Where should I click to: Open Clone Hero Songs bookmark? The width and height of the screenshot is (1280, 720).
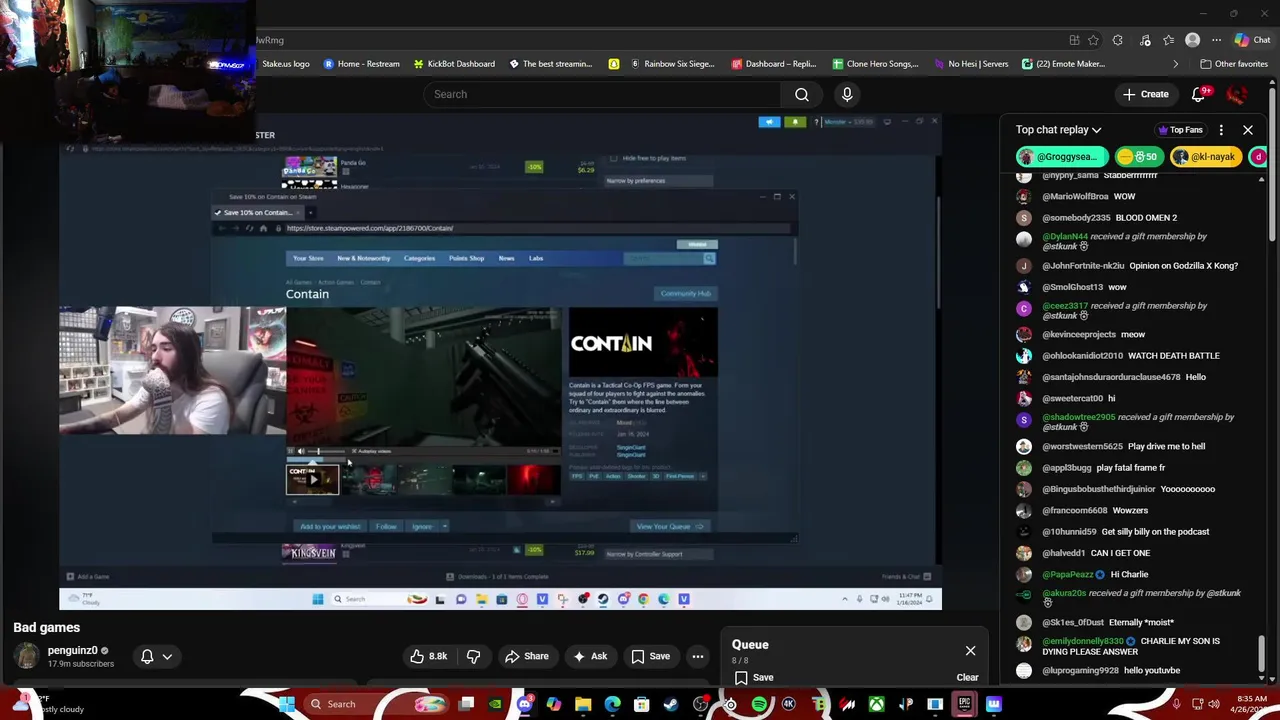[875, 64]
